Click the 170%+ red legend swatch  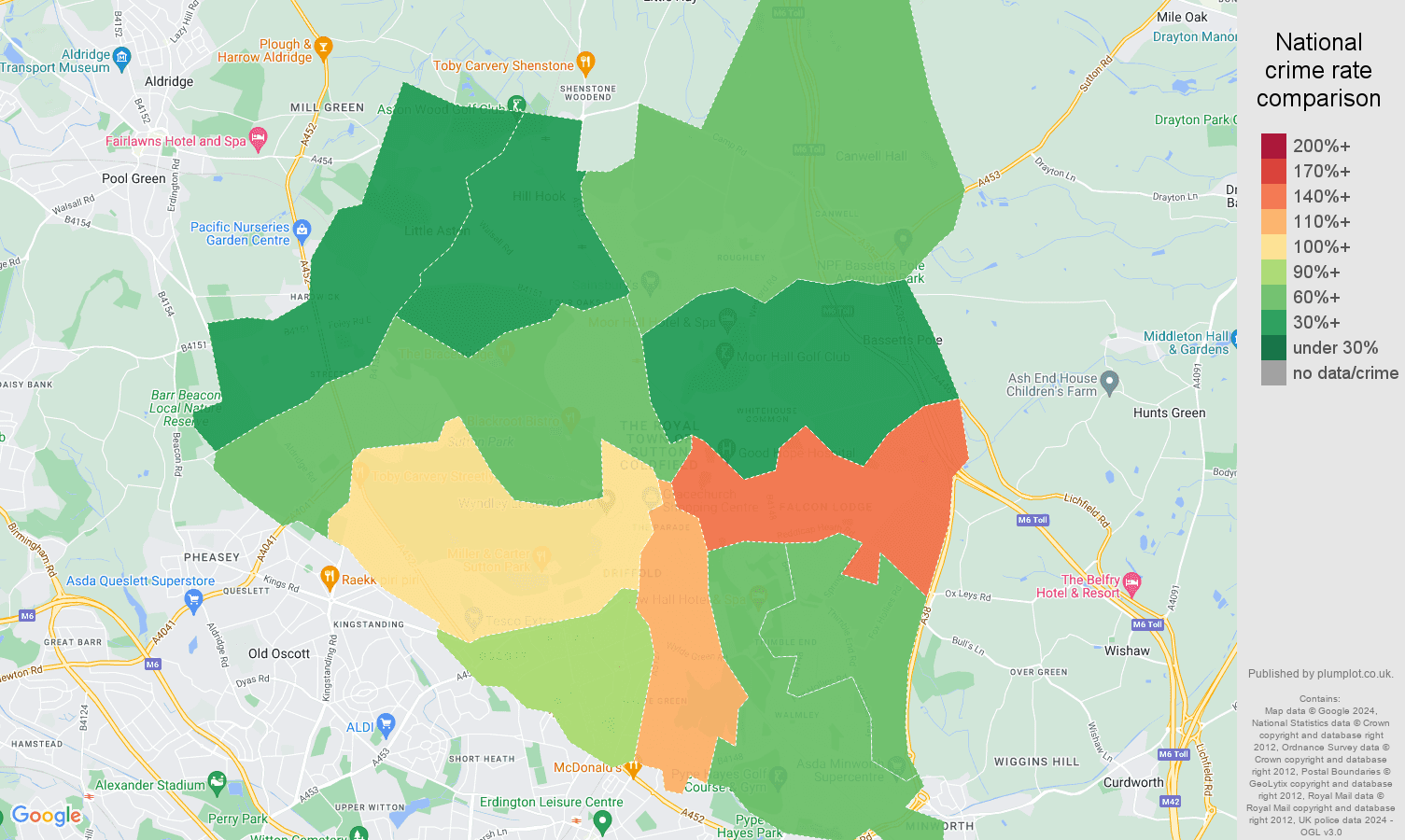(1273, 171)
